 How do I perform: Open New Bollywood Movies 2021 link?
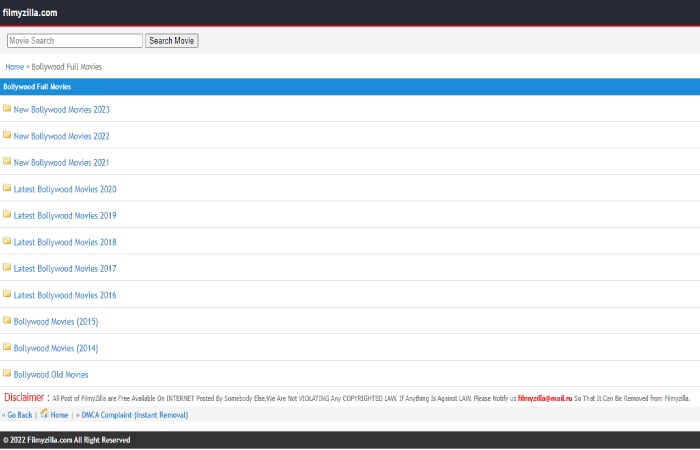coord(61,162)
